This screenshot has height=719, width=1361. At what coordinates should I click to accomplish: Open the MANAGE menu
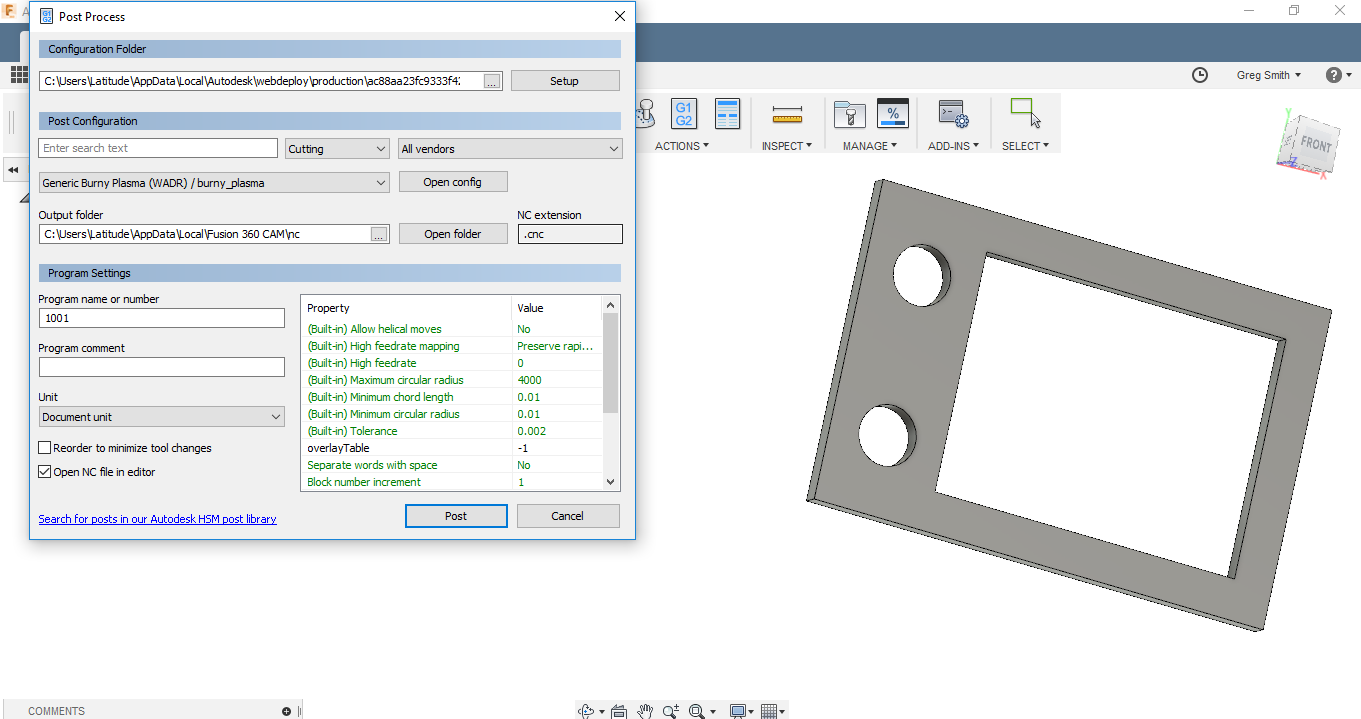point(870,146)
